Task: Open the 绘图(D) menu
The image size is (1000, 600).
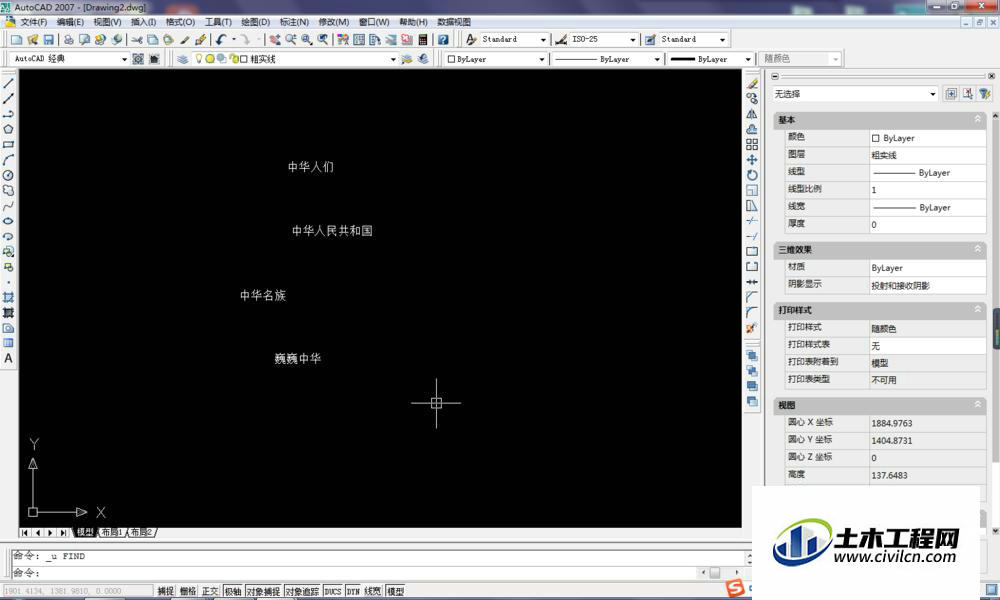Action: (x=256, y=22)
